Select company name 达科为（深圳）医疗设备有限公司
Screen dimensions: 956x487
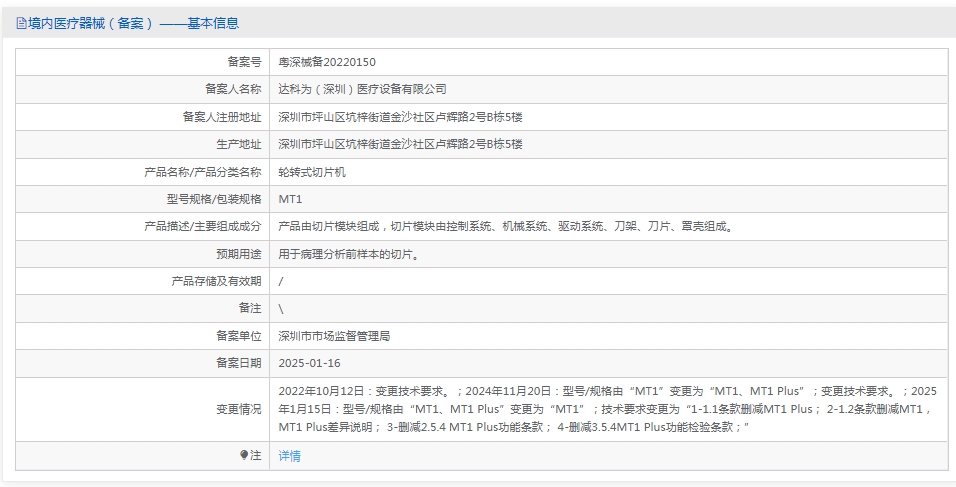(362, 90)
